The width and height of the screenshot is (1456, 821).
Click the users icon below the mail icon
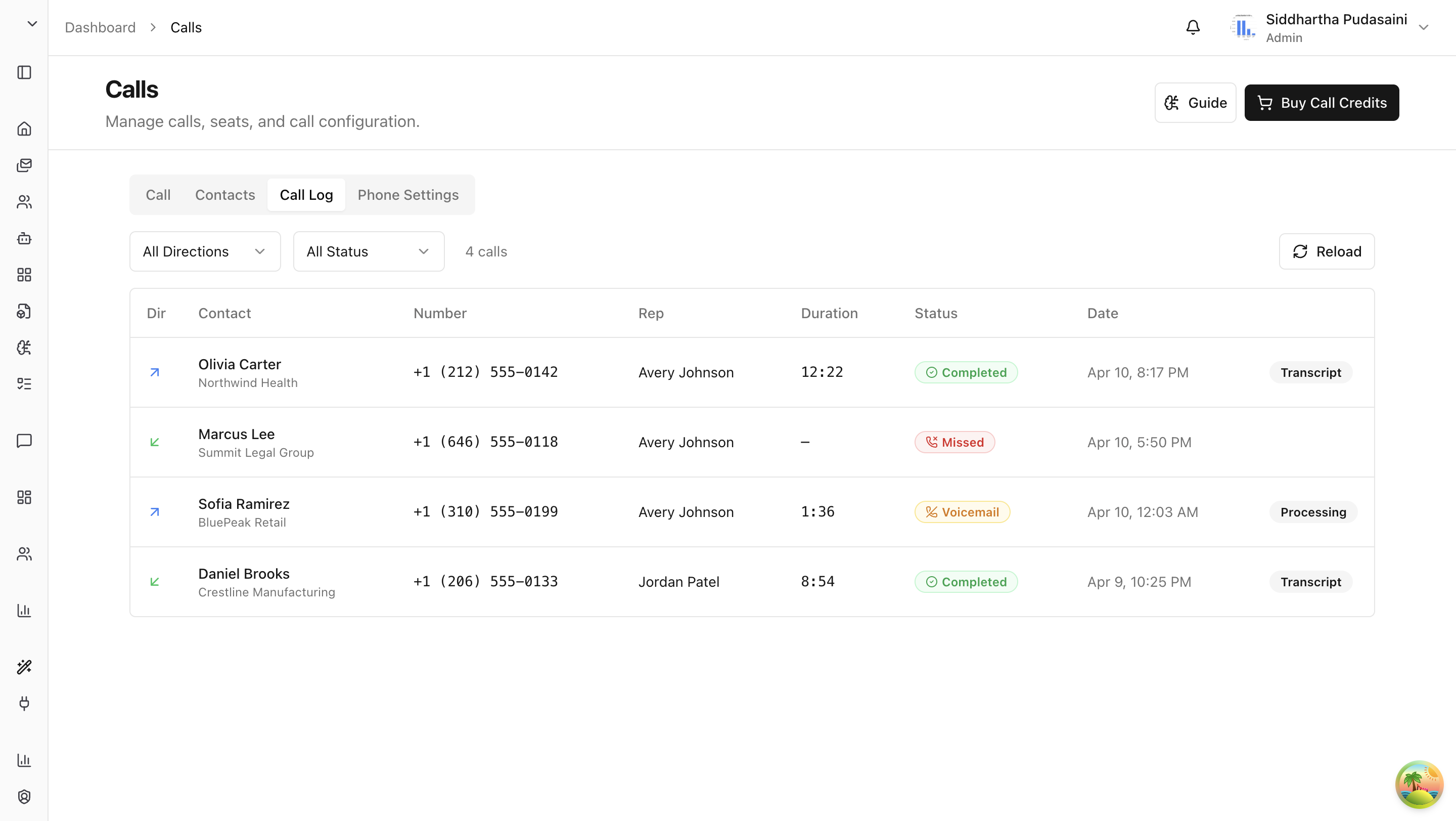click(24, 202)
